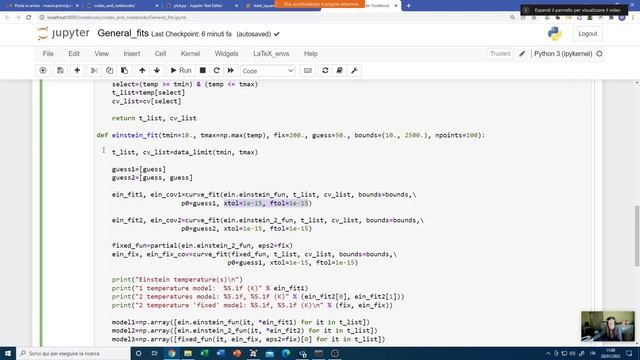Screen dimensions: 640x360
Task: Click the refresh arrows toolbar icon
Action: (x=325, y=71)
